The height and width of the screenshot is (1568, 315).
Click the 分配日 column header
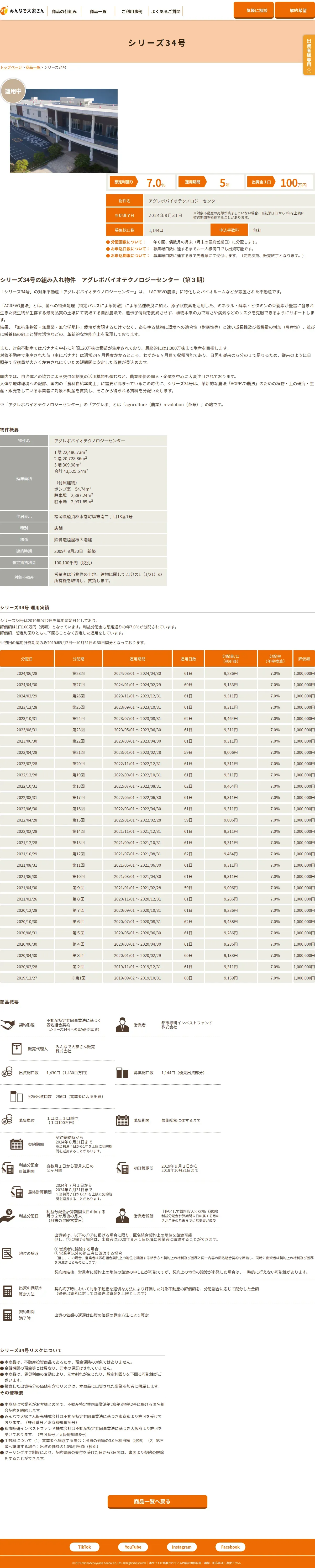[x=27, y=659]
